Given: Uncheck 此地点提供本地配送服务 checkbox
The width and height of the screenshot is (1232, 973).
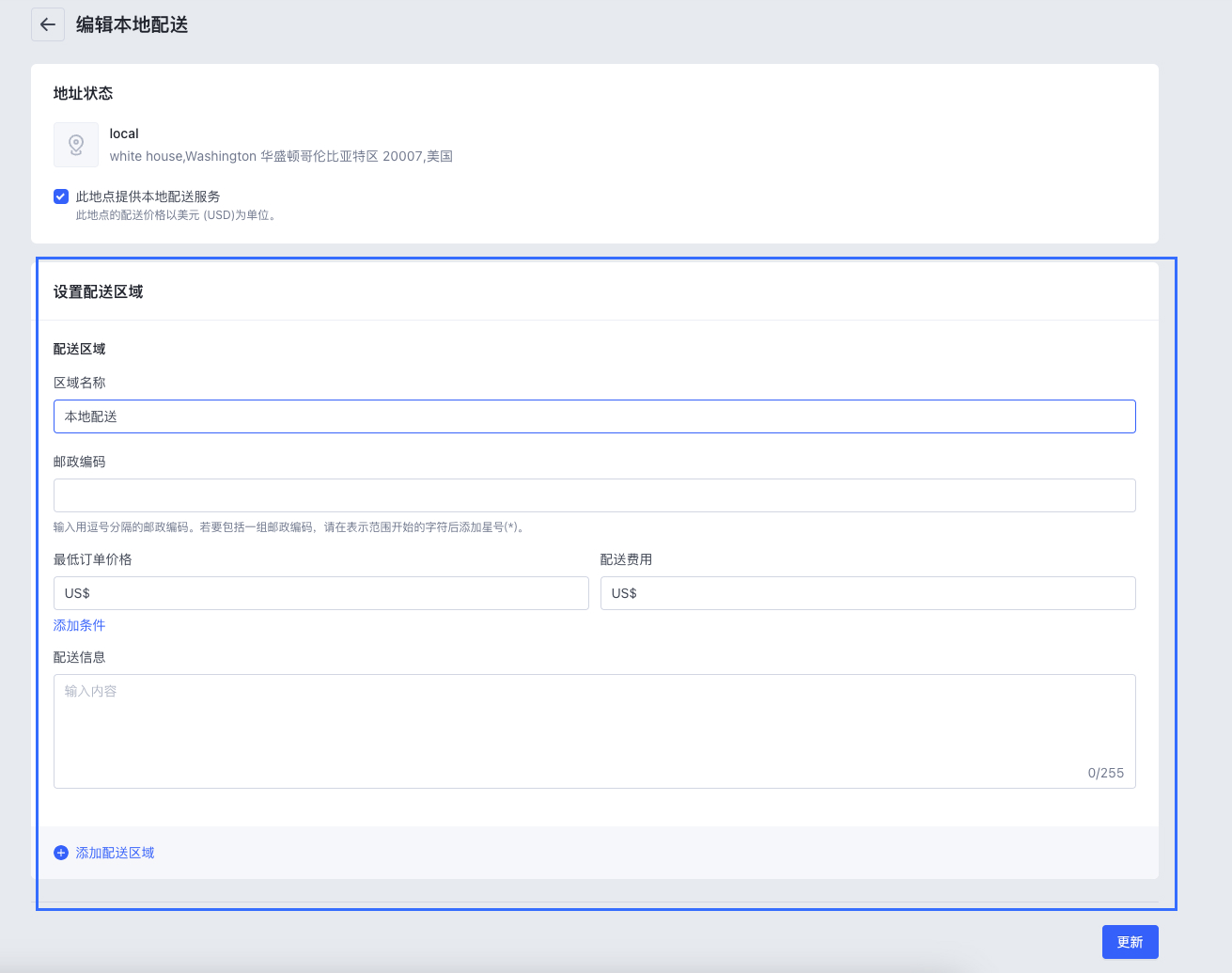Looking at the screenshot, I should tap(61, 196).
